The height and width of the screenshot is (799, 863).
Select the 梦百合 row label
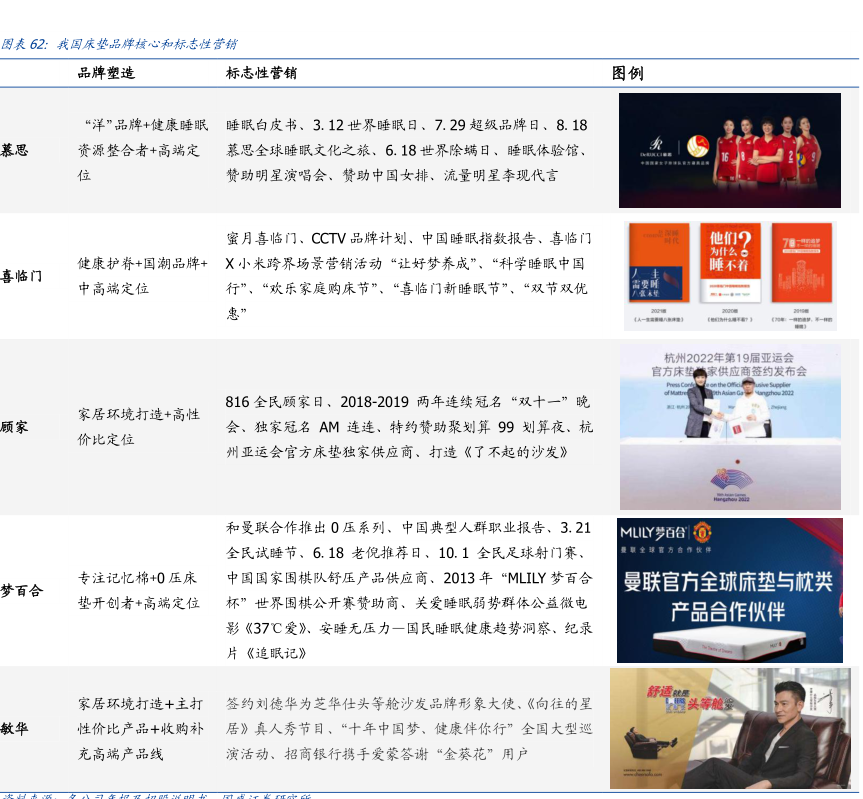click(21, 590)
